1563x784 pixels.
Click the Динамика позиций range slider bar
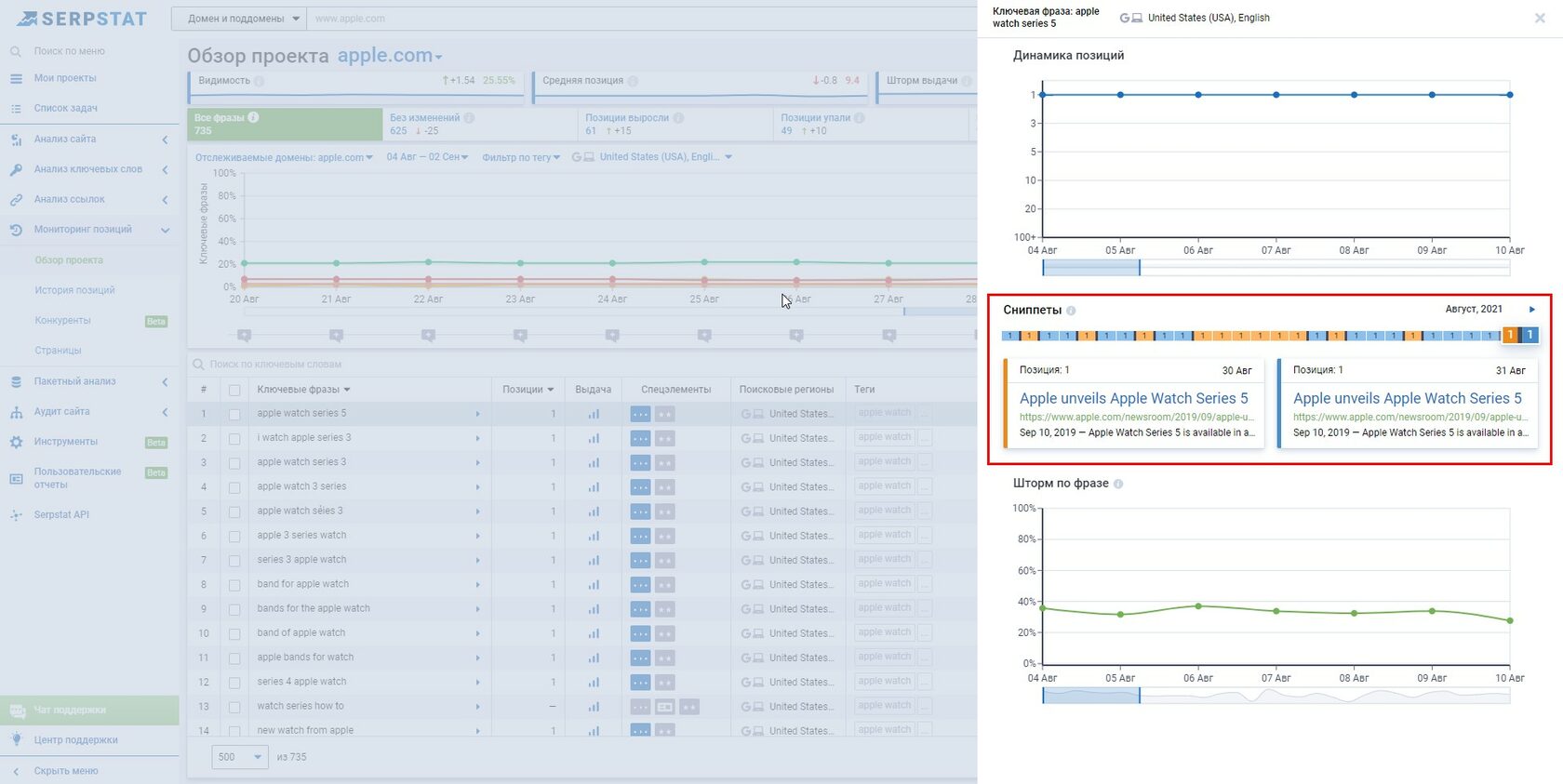pyautogui.click(x=1276, y=268)
